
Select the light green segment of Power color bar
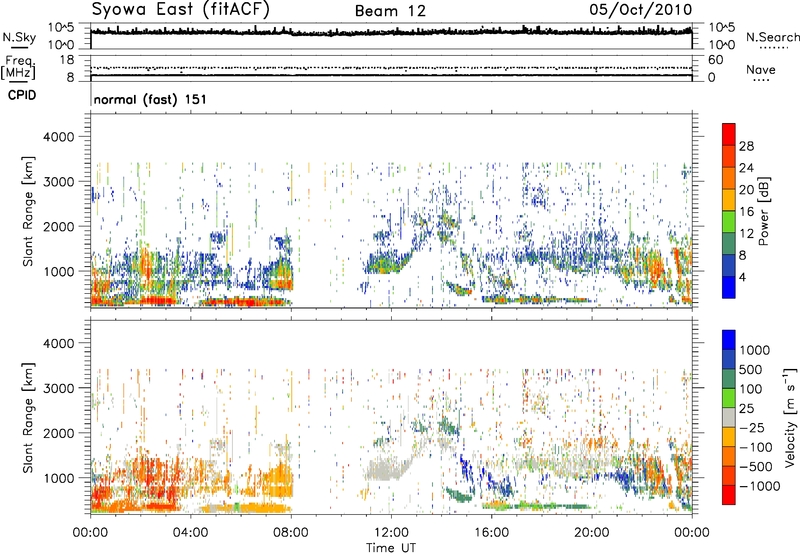coord(729,222)
